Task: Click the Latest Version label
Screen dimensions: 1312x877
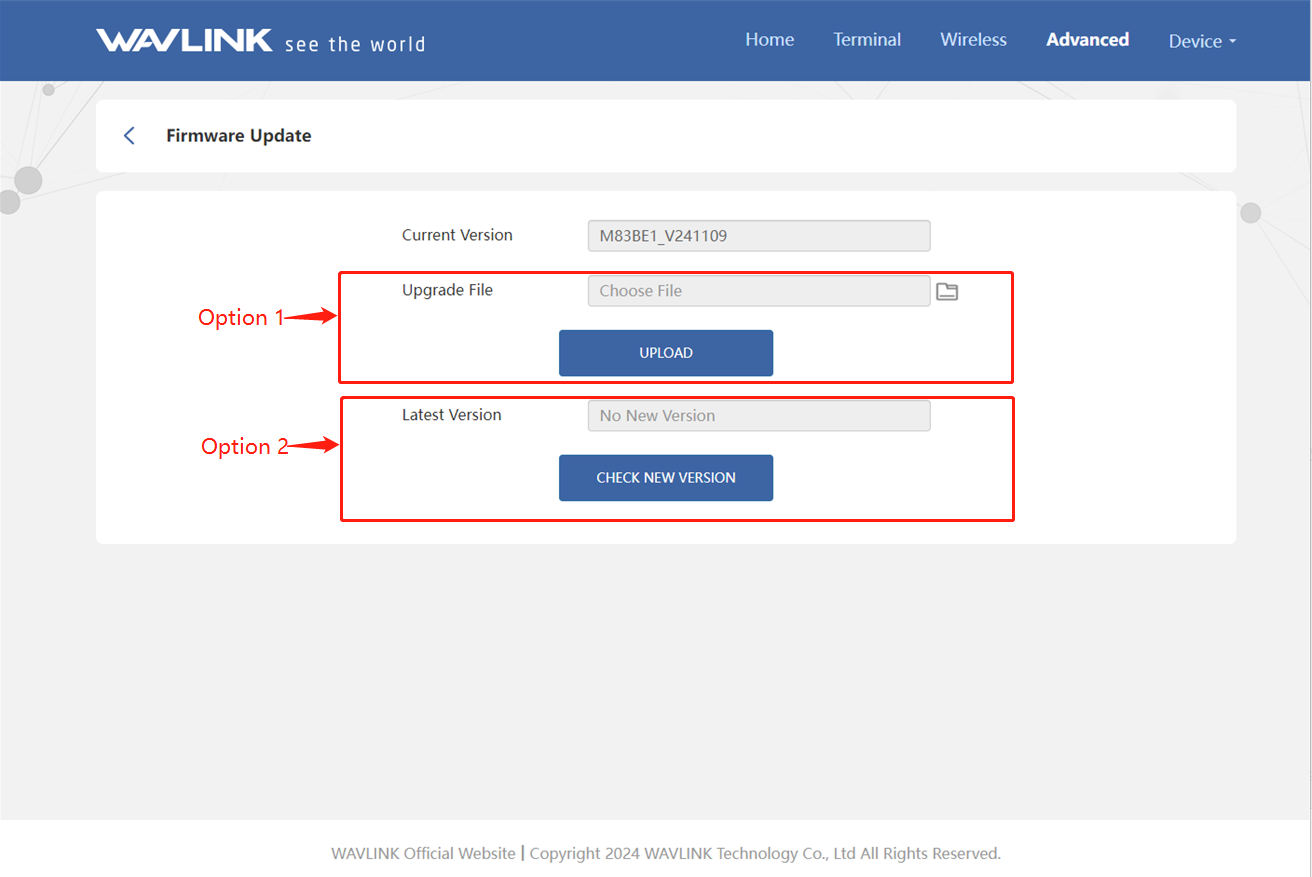Action: point(451,415)
